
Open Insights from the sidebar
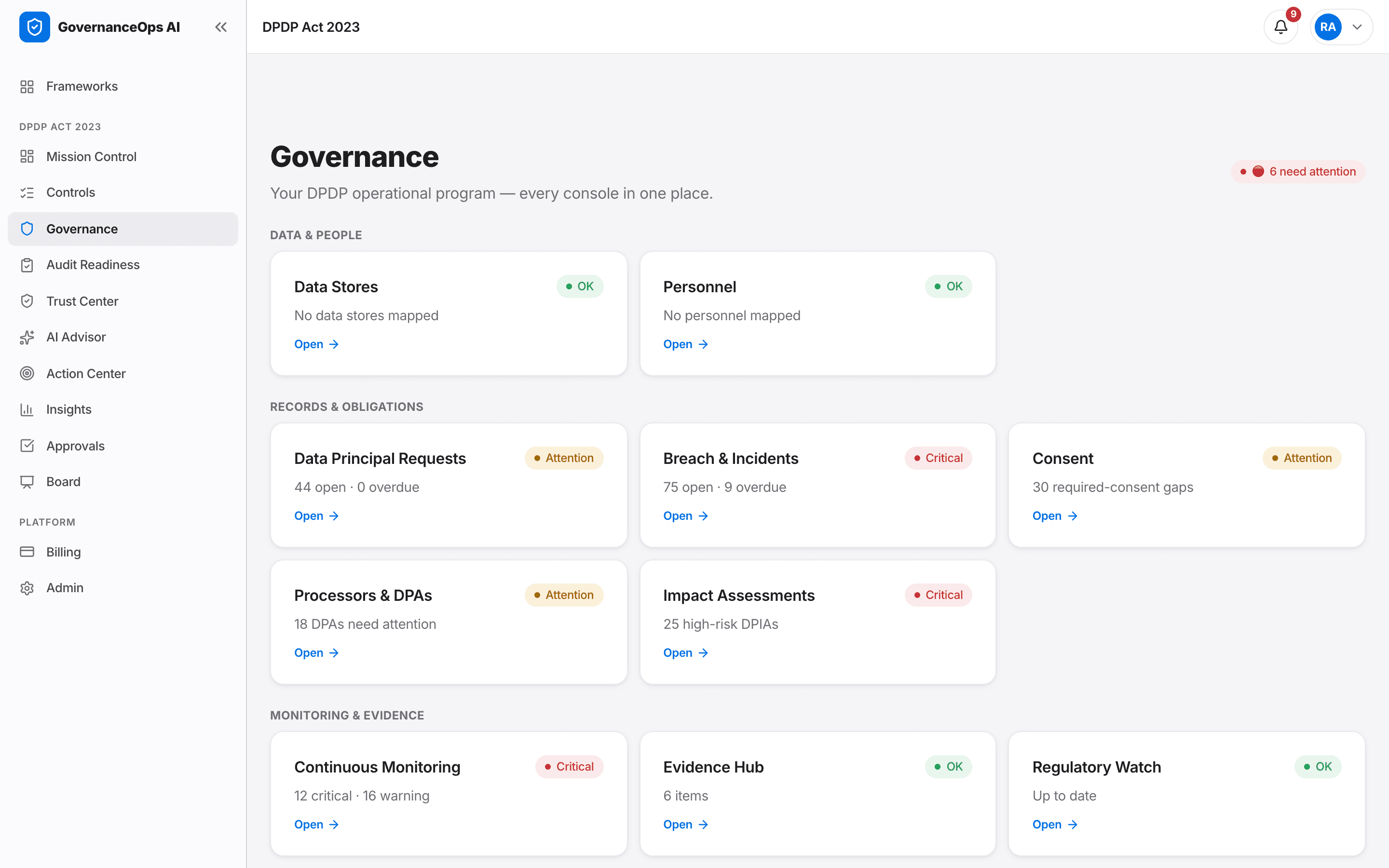pyautogui.click(x=123, y=409)
